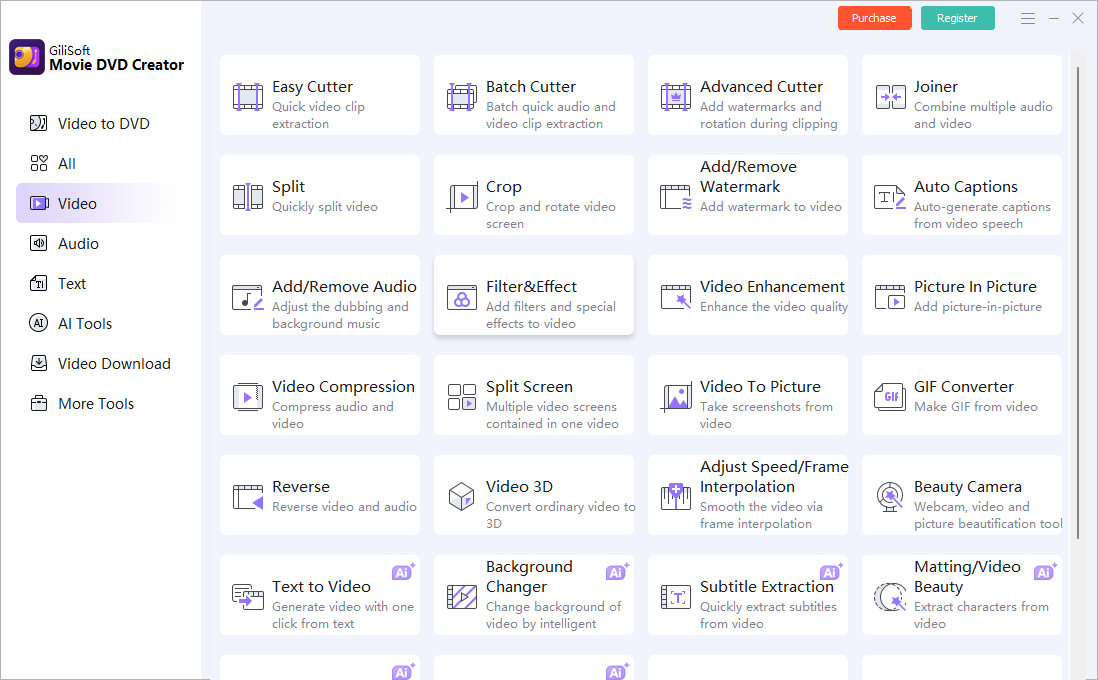Open the Split video icon
Screen dimensions: 1098x680
click(248, 197)
